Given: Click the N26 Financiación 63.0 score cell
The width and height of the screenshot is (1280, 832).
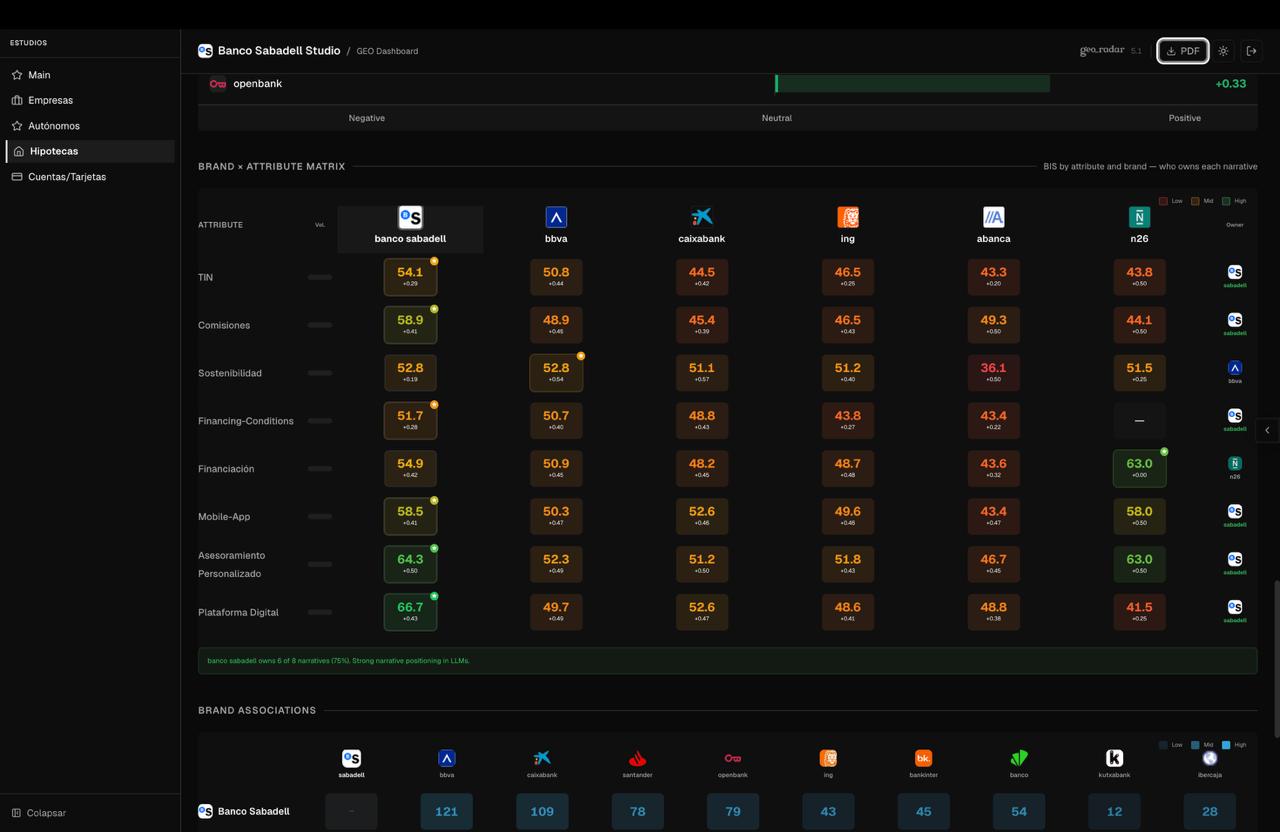Looking at the screenshot, I should pyautogui.click(x=1139, y=468).
